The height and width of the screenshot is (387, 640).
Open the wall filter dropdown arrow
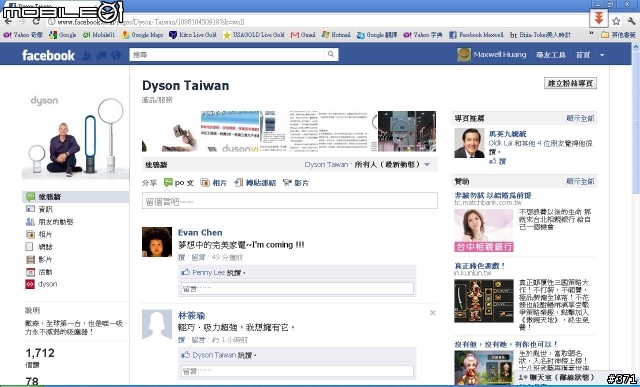click(427, 165)
